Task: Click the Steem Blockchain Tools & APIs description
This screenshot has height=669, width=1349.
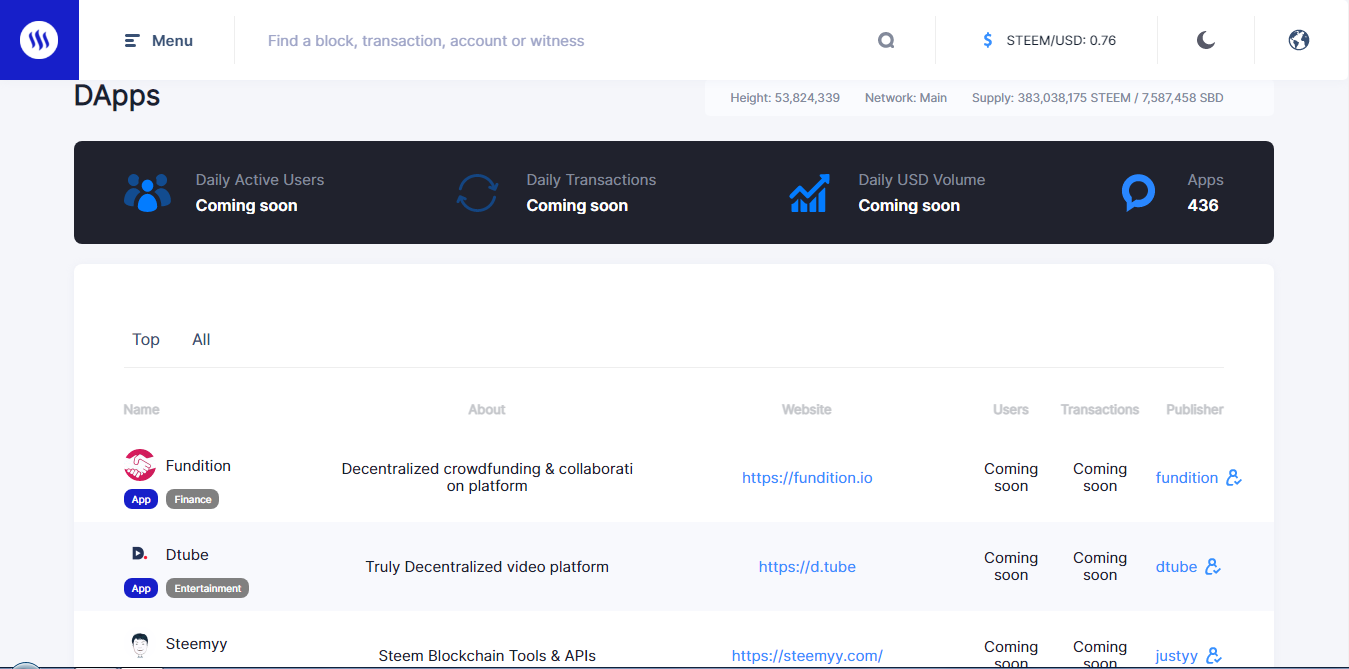Action: click(487, 656)
